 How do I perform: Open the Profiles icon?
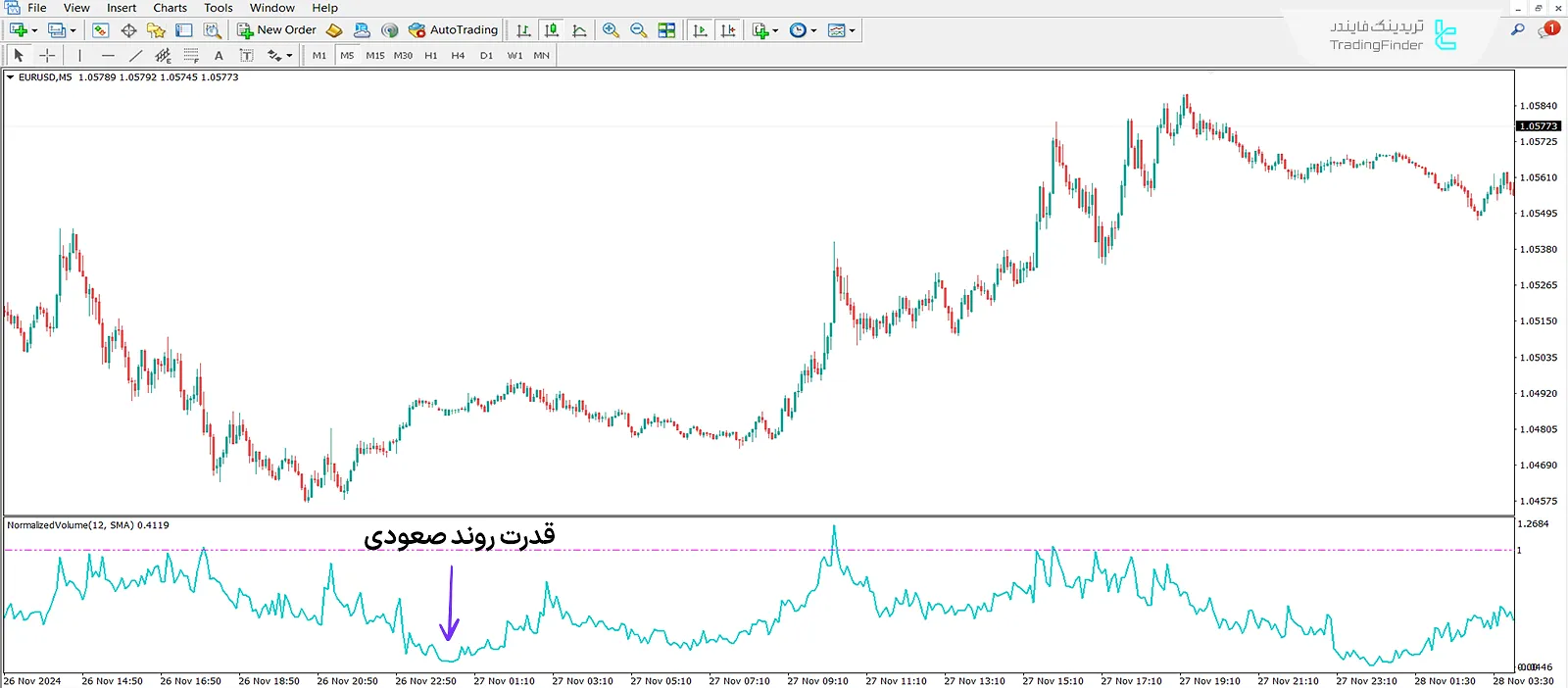[57, 30]
